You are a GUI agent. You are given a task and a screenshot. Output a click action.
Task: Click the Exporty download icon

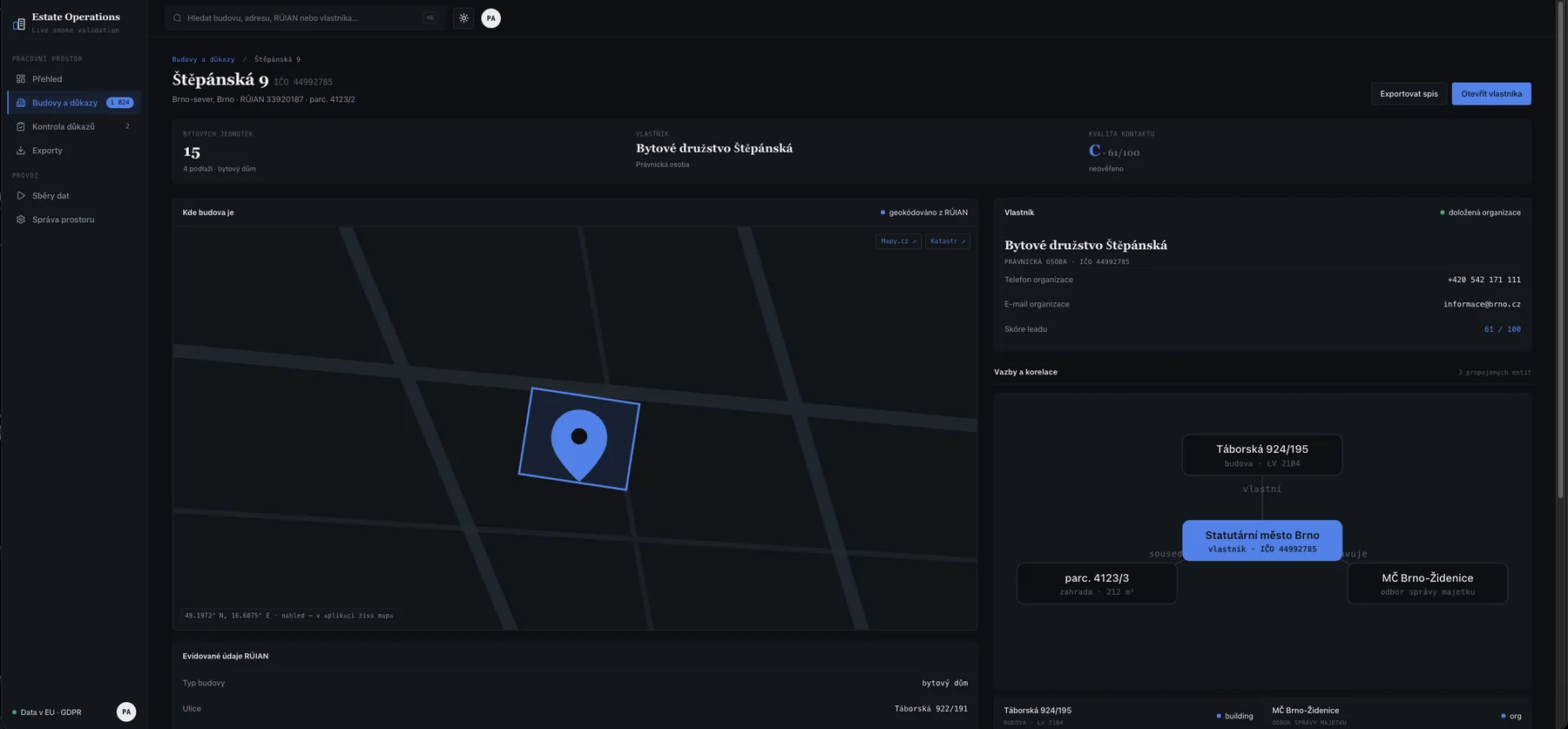(x=21, y=151)
